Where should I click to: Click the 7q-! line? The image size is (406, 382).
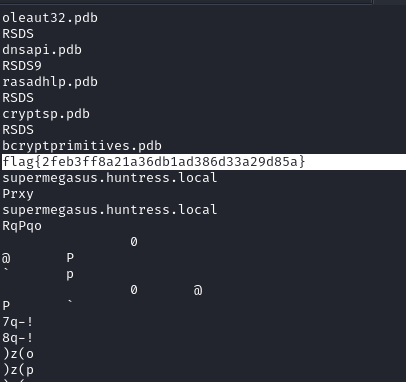click(18, 322)
